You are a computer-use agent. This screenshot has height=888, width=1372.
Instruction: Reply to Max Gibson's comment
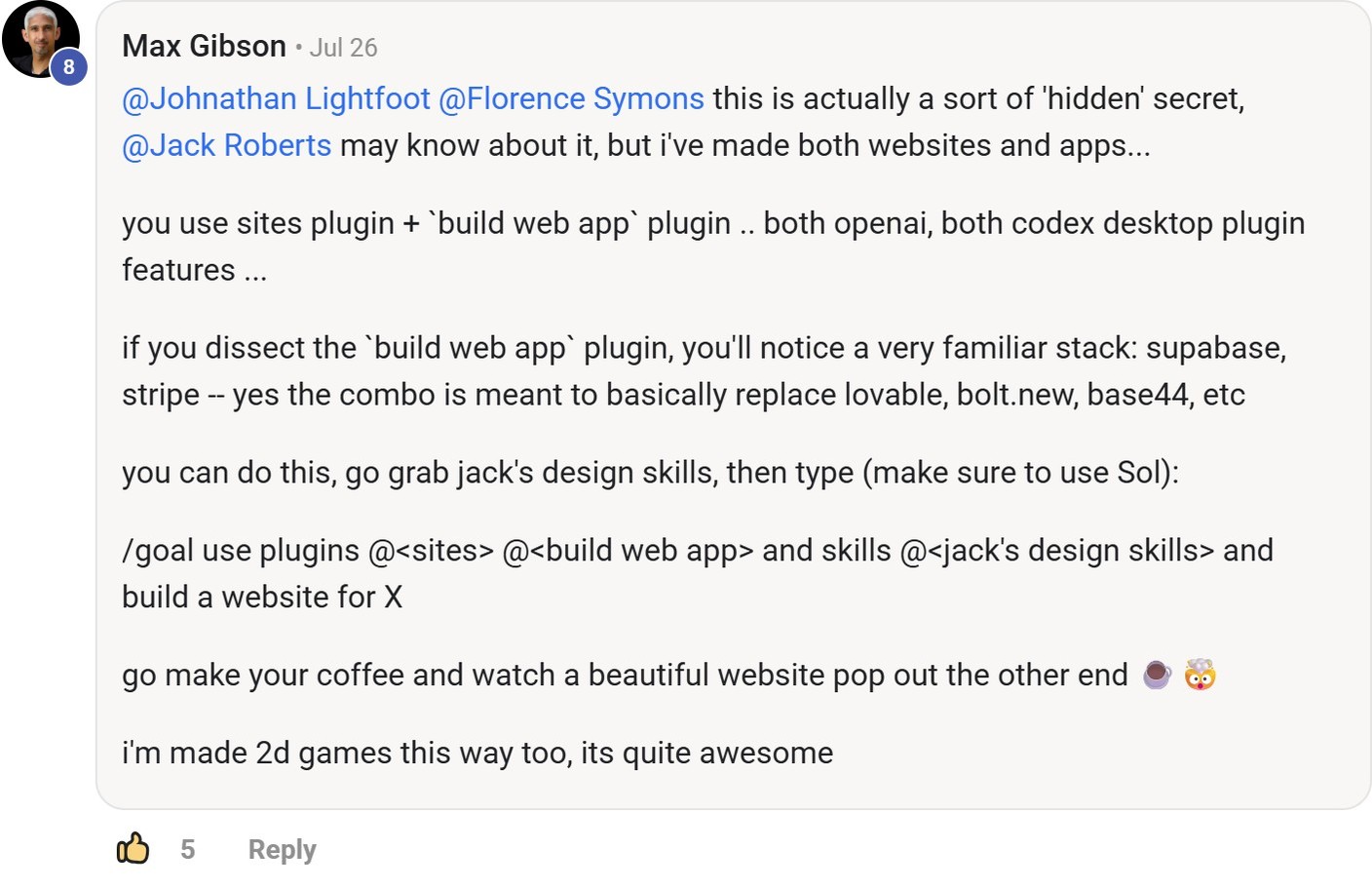(x=282, y=850)
